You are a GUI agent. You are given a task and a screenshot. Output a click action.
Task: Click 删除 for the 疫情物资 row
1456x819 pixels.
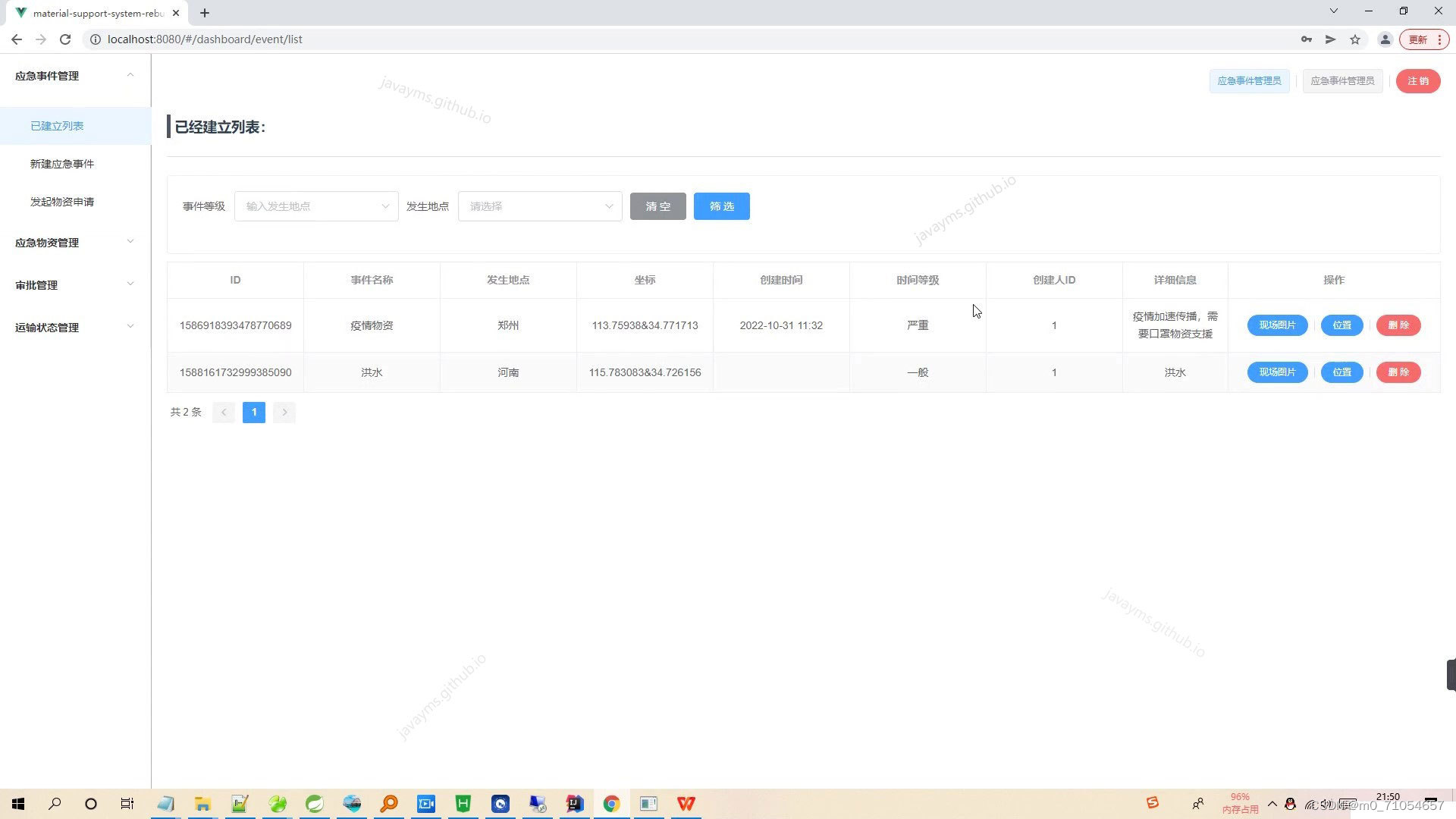click(1398, 325)
